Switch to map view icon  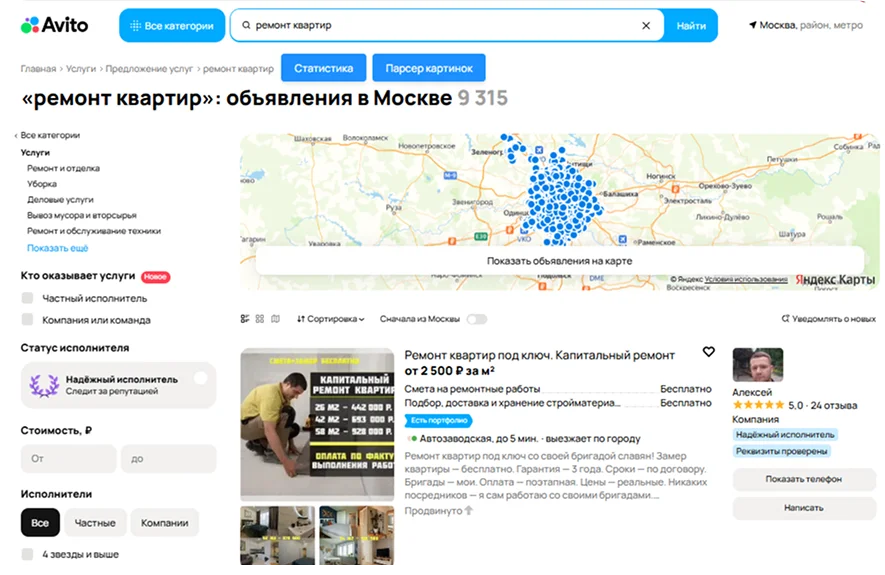275,319
